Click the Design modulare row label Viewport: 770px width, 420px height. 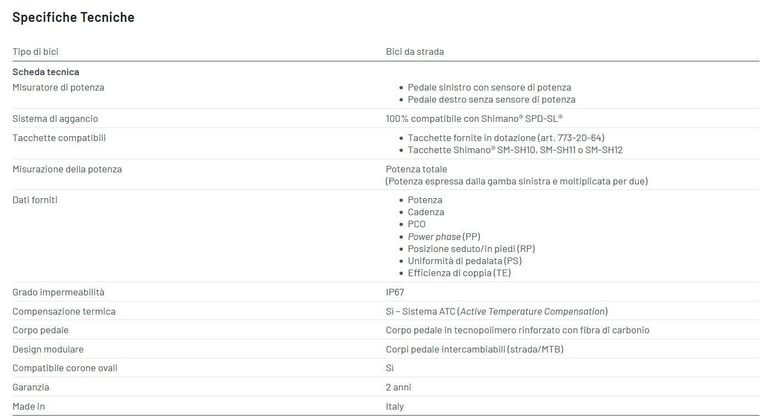tap(48, 349)
